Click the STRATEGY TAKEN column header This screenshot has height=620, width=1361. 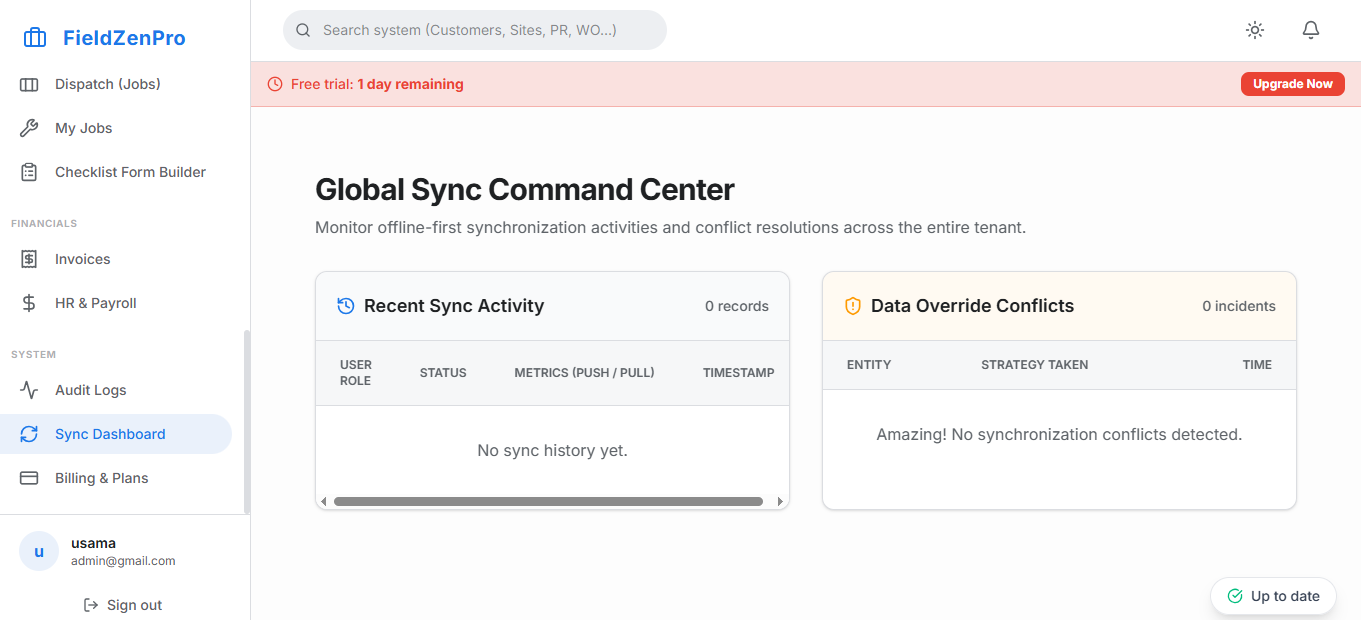click(1035, 365)
